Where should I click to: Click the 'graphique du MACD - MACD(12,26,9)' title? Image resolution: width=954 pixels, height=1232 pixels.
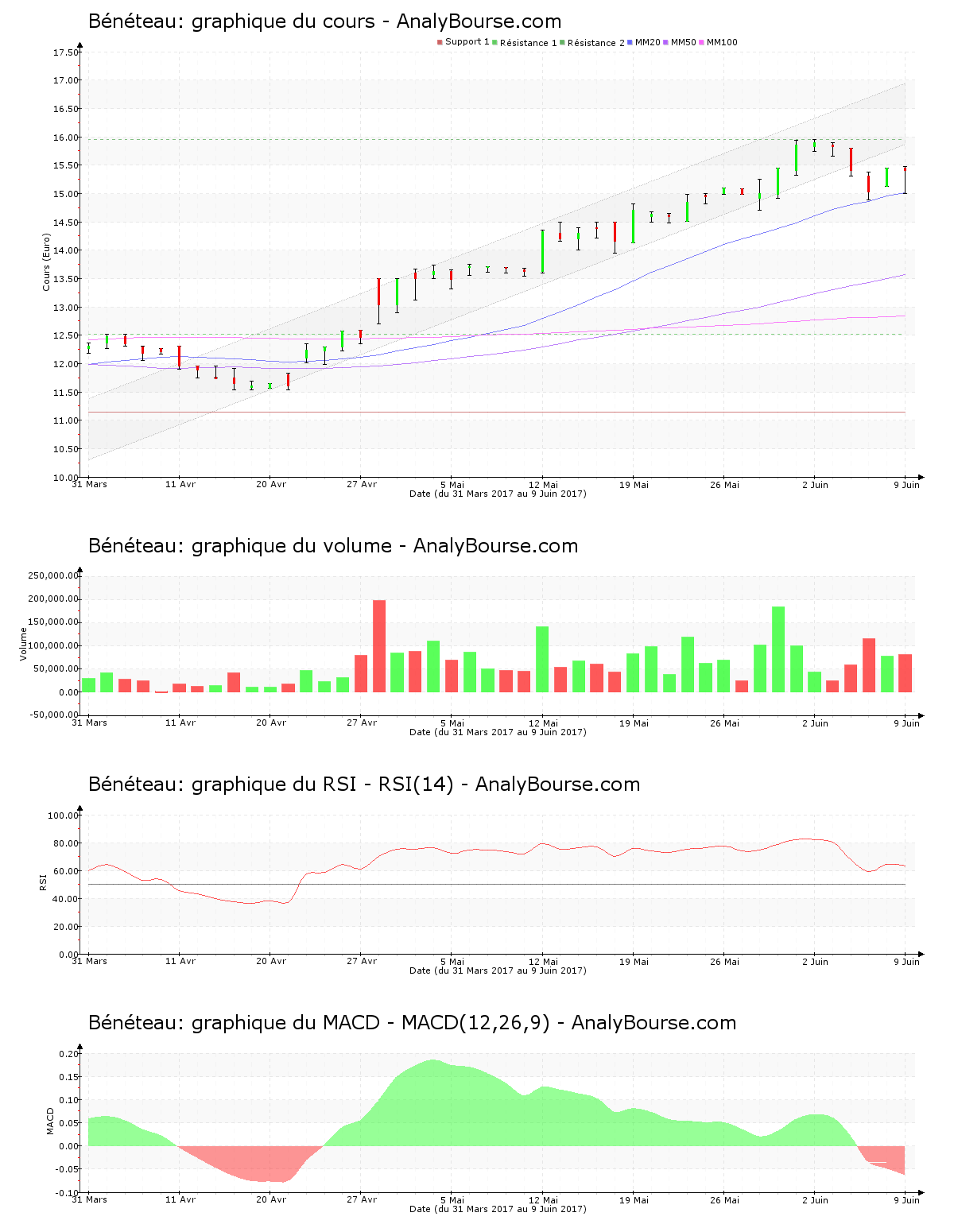click(x=370, y=1023)
